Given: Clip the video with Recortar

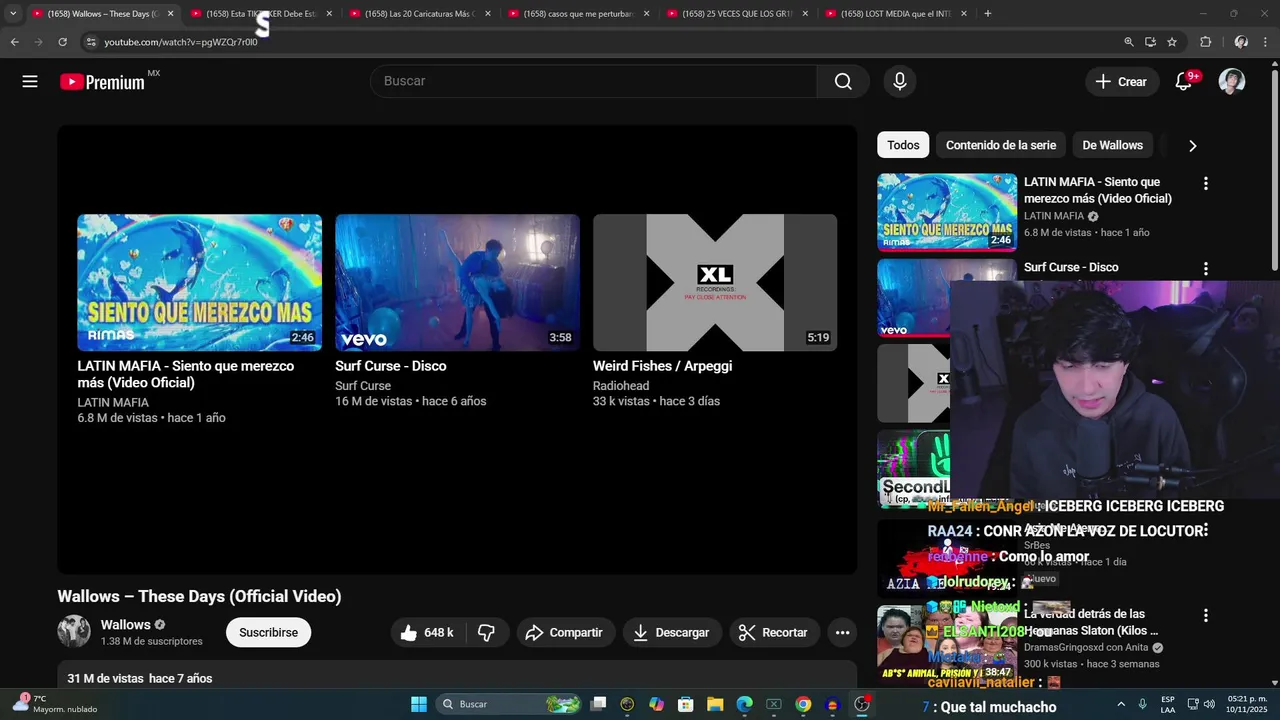Looking at the screenshot, I should 773,632.
